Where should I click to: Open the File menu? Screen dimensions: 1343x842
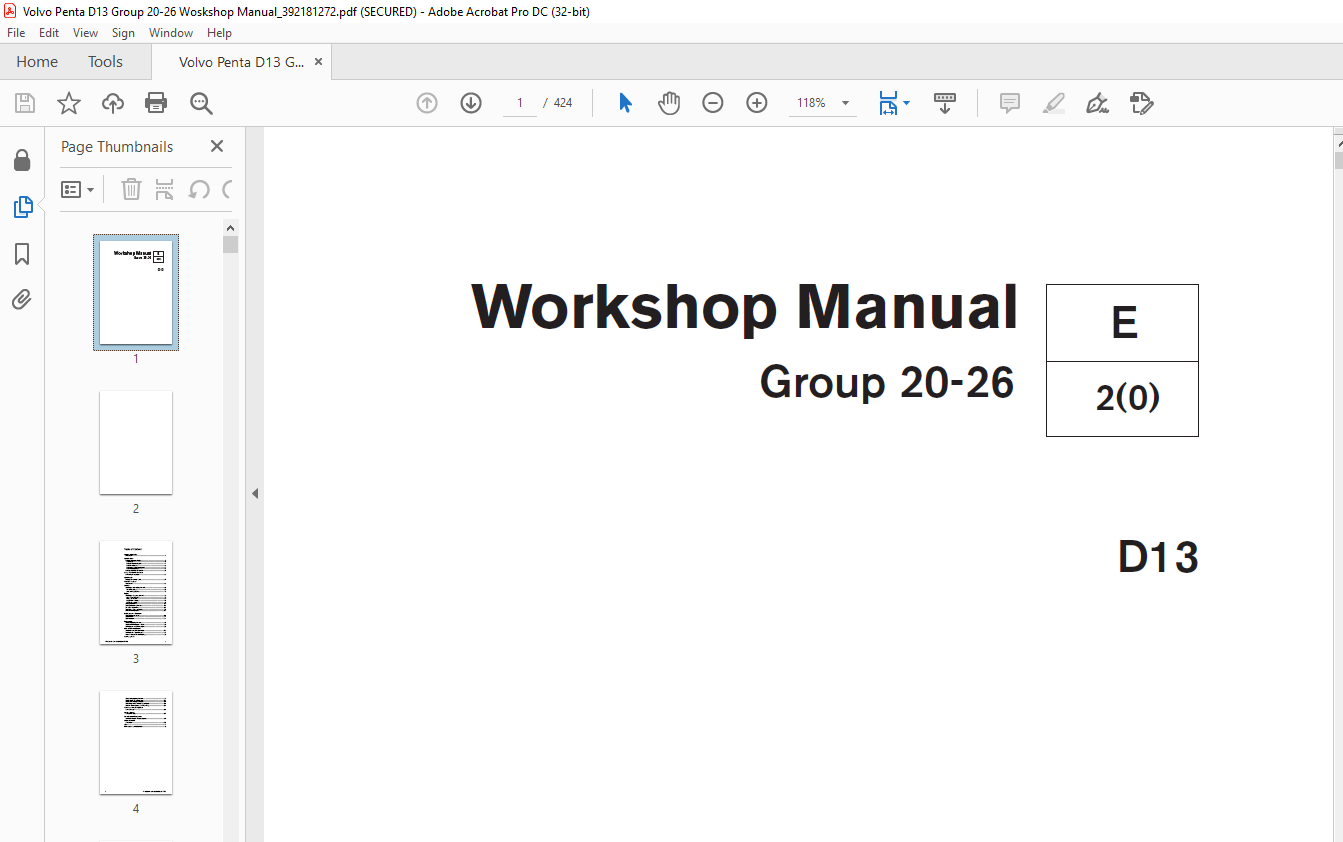pos(16,33)
